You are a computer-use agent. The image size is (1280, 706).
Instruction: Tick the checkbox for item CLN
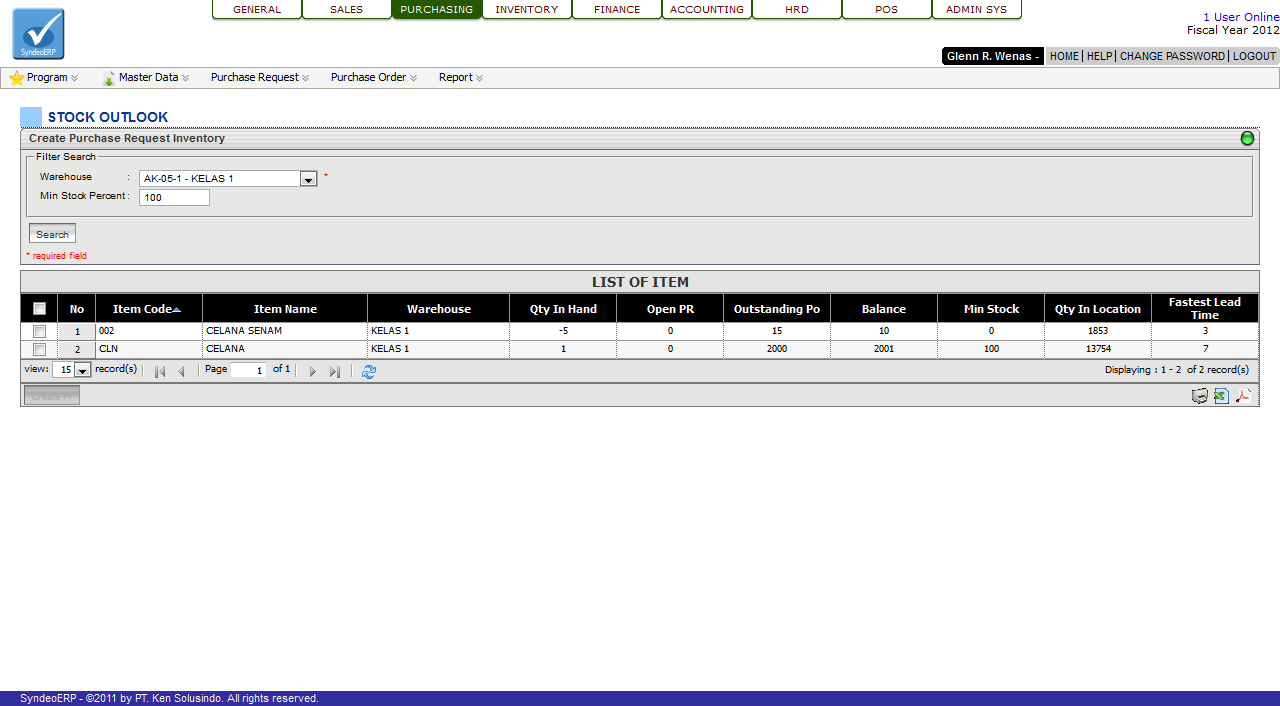click(39, 349)
